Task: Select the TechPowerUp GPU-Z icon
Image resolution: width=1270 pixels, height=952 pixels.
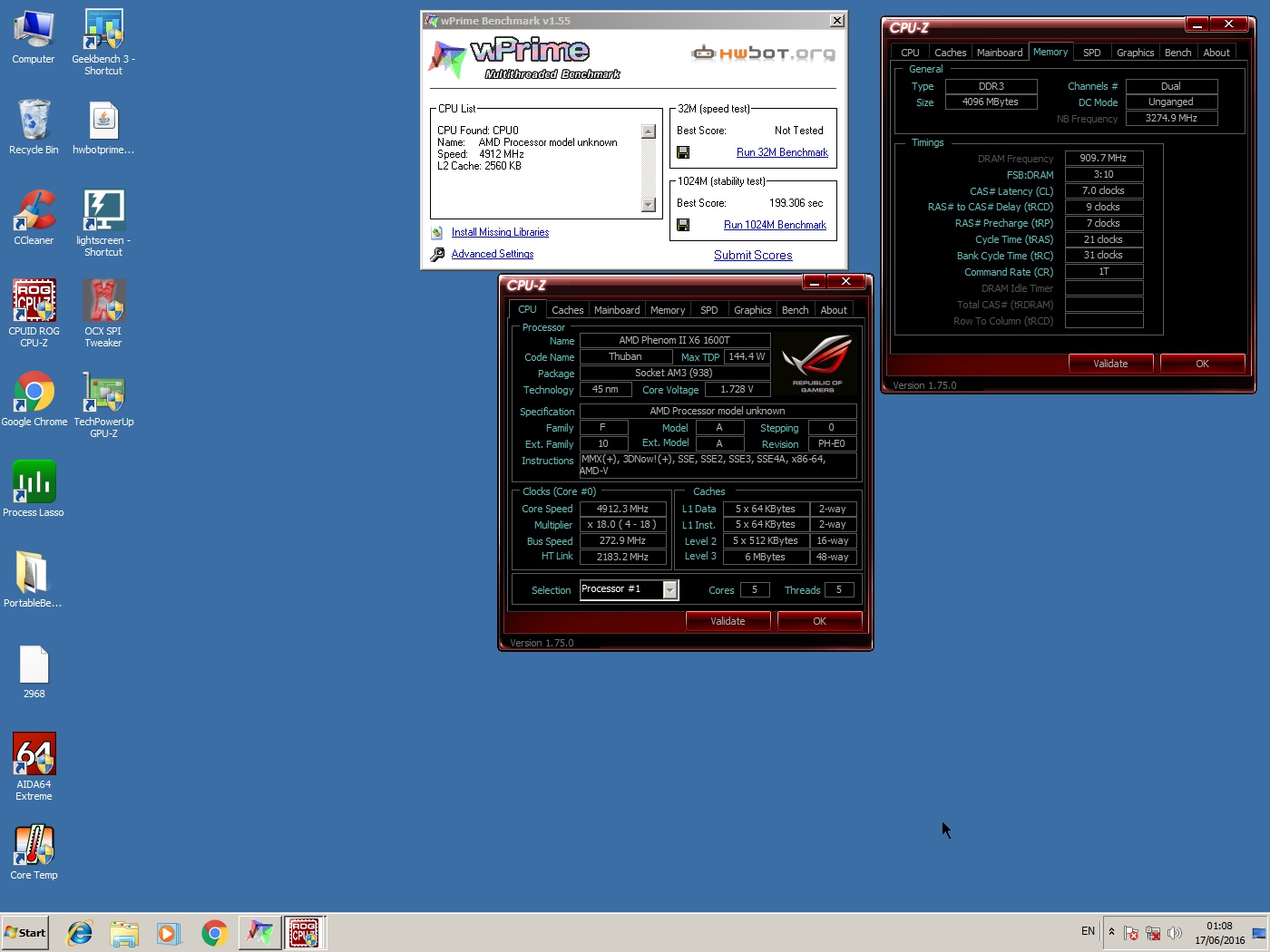Action: [x=103, y=405]
